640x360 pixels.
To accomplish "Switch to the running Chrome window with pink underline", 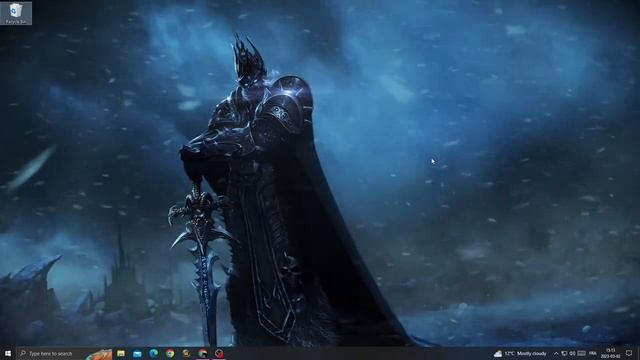I will tap(203, 353).
